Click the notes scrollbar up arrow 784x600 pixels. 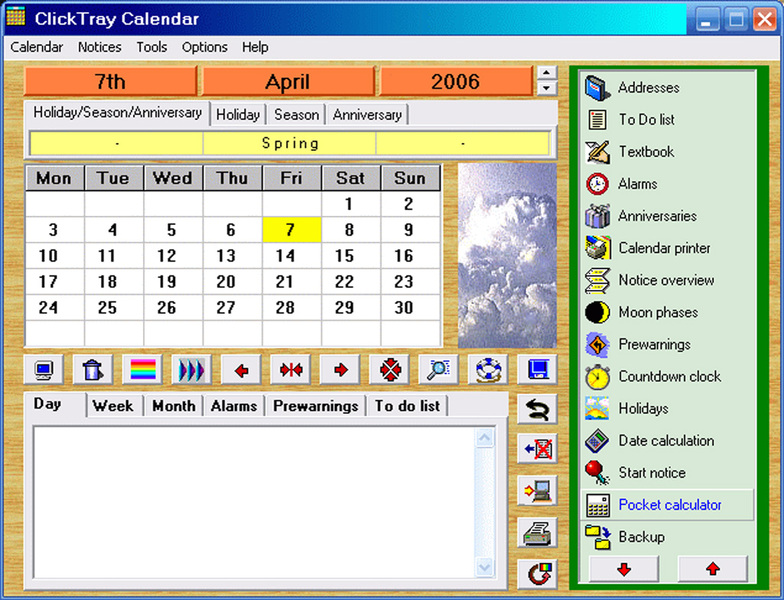[484, 438]
